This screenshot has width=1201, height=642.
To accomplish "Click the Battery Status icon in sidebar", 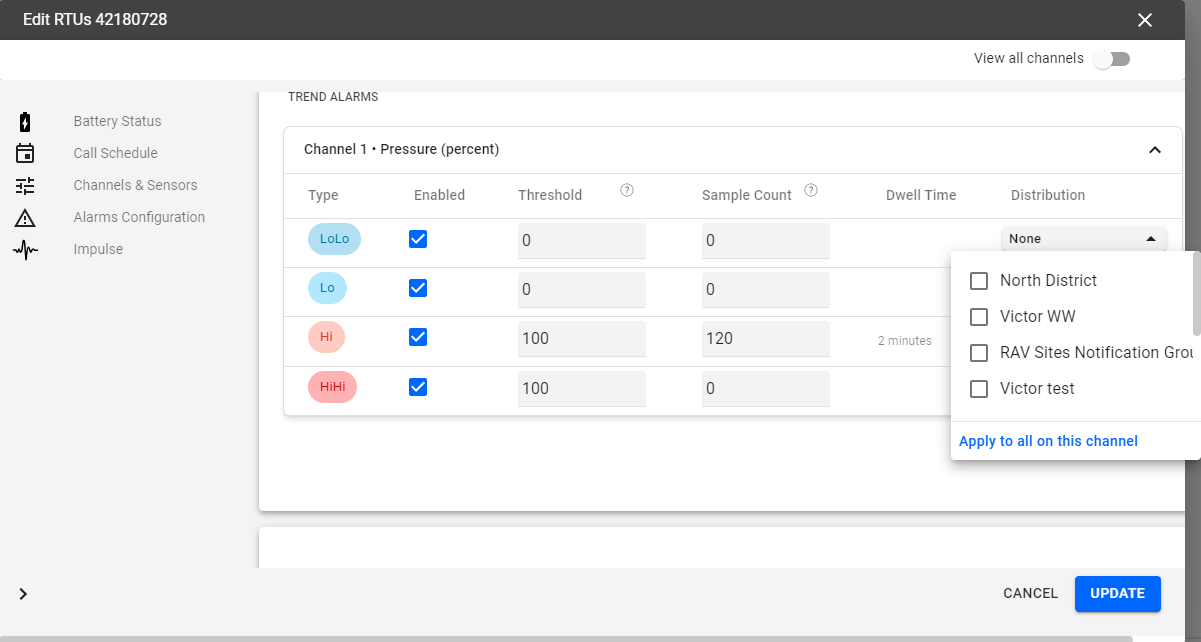I will tap(25, 122).
